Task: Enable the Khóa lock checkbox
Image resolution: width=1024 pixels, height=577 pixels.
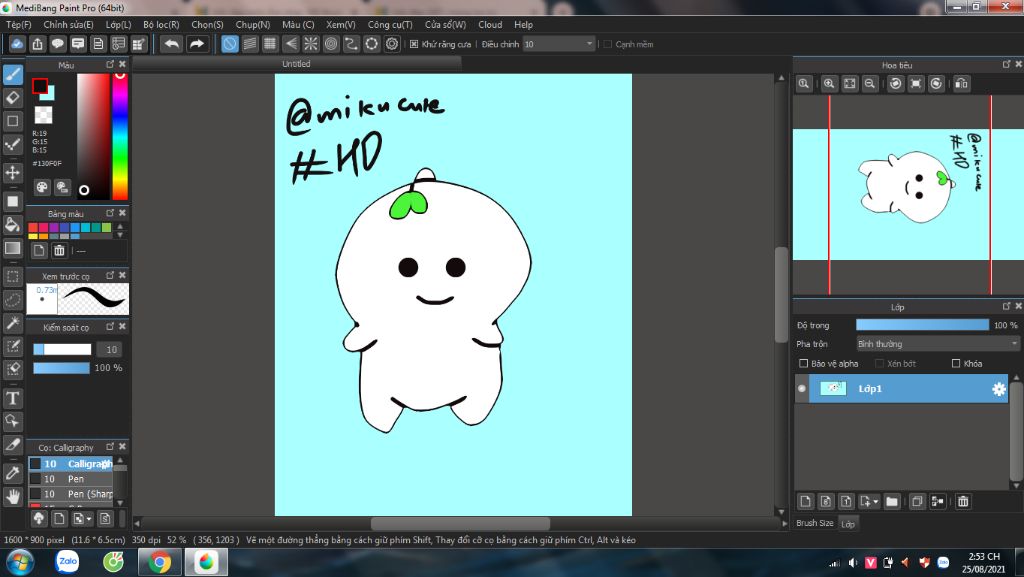Action: (956, 363)
